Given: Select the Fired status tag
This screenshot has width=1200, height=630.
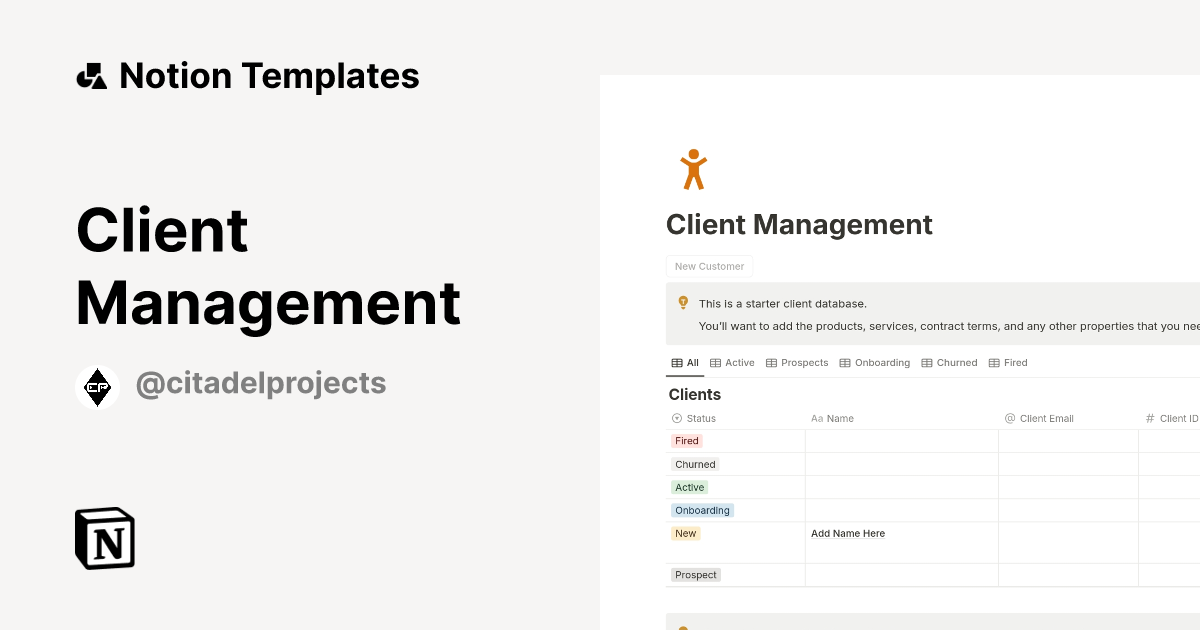Looking at the screenshot, I should tap(686, 440).
